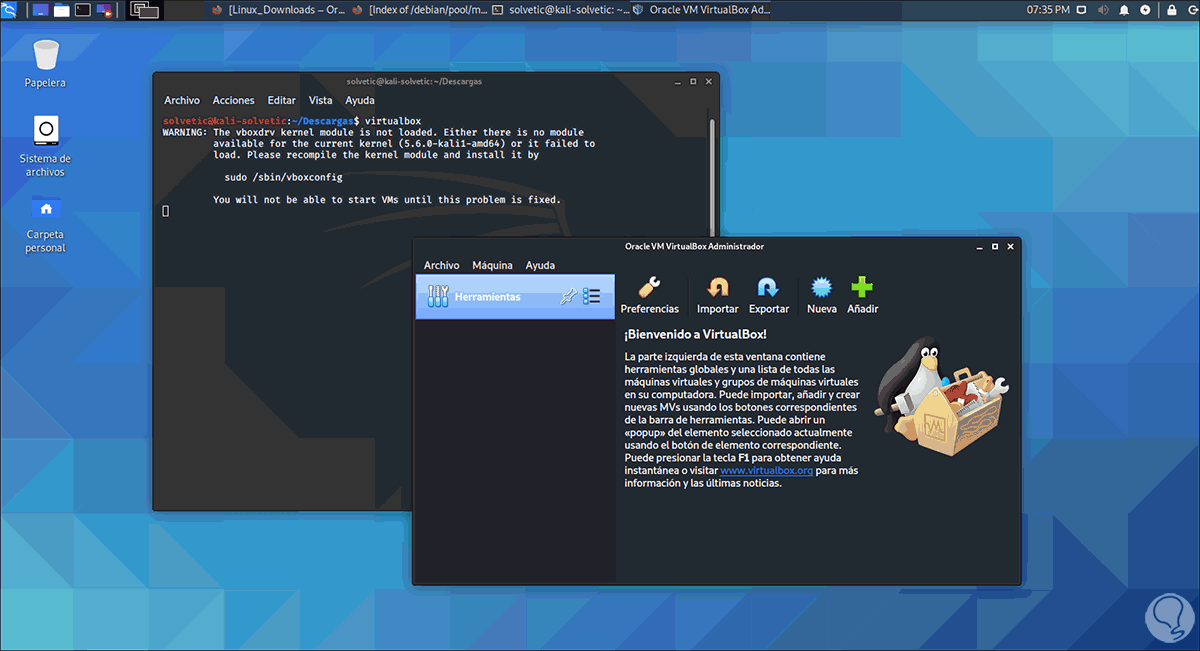Click the lock icon in the system tray

(1171, 9)
